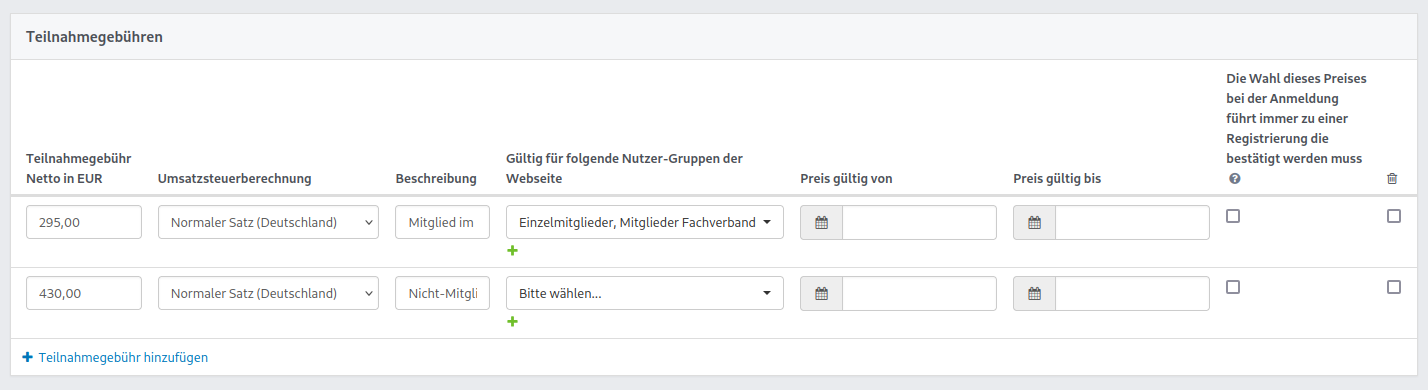Open calendar icon for Preis gültig von, 295,00 row
Viewport: 1428px width, 390px height.
tap(822, 222)
